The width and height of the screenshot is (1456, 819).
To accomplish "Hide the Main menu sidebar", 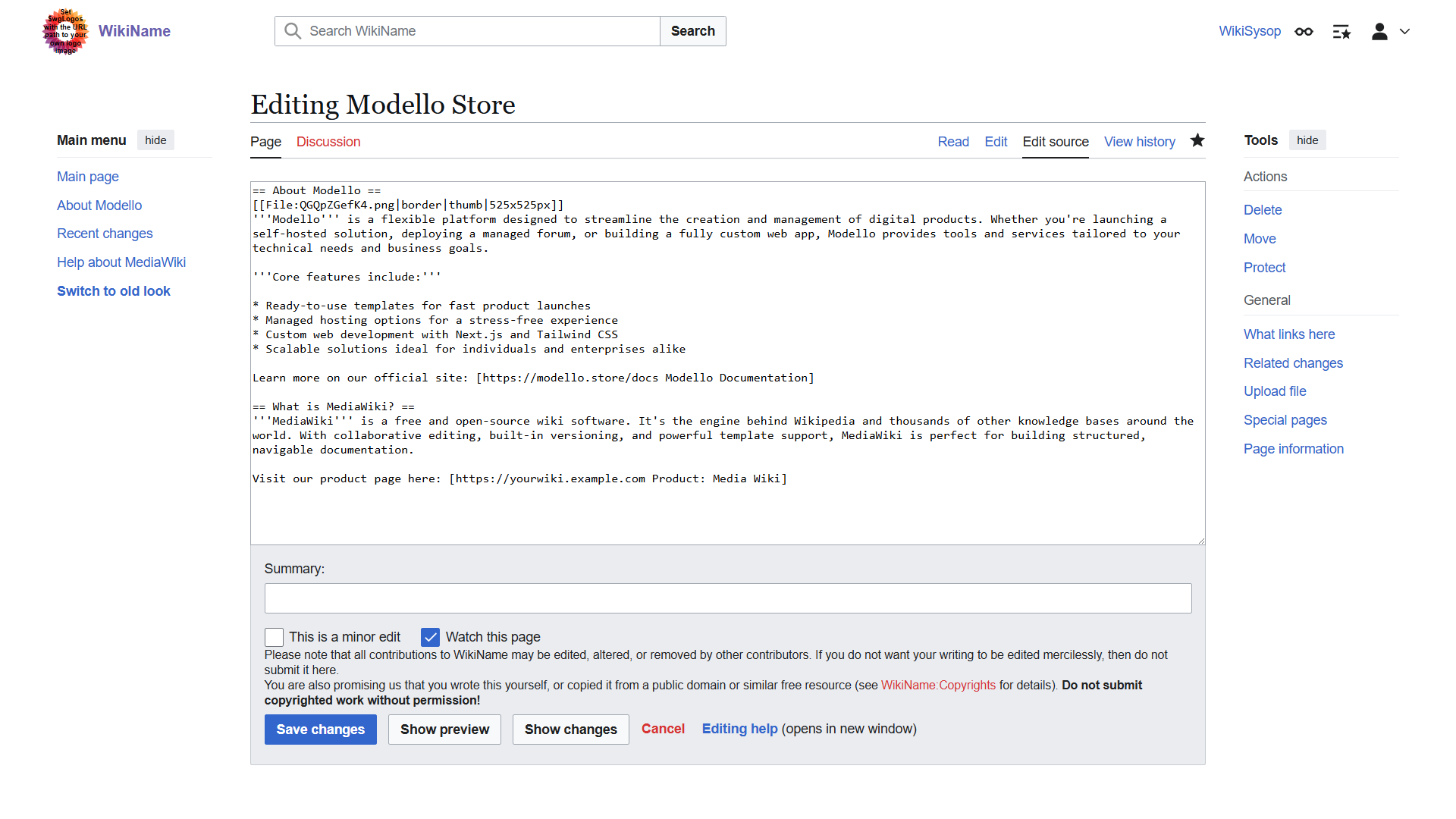I will pyautogui.click(x=155, y=140).
